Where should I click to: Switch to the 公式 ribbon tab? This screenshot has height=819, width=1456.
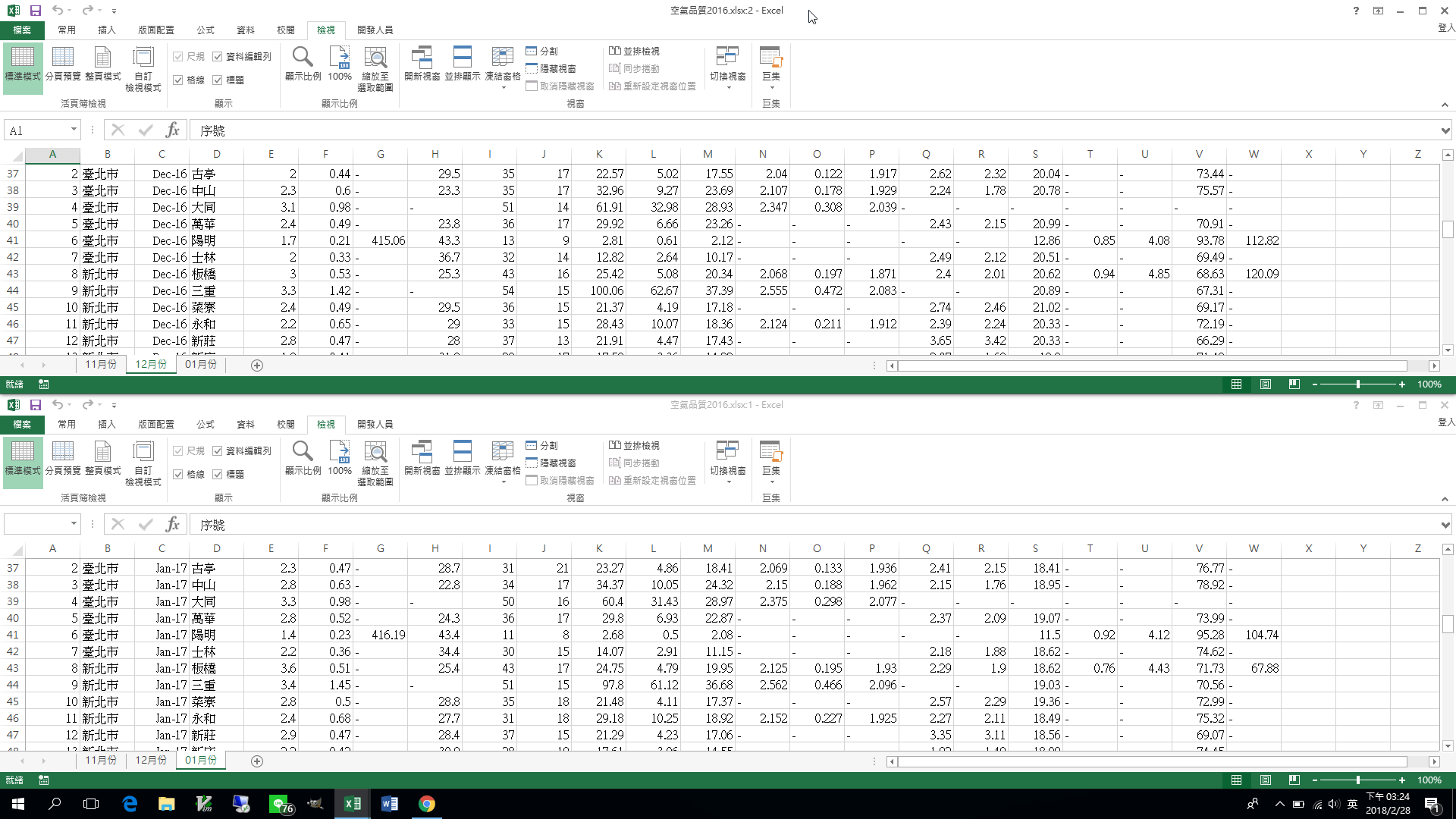[x=205, y=30]
